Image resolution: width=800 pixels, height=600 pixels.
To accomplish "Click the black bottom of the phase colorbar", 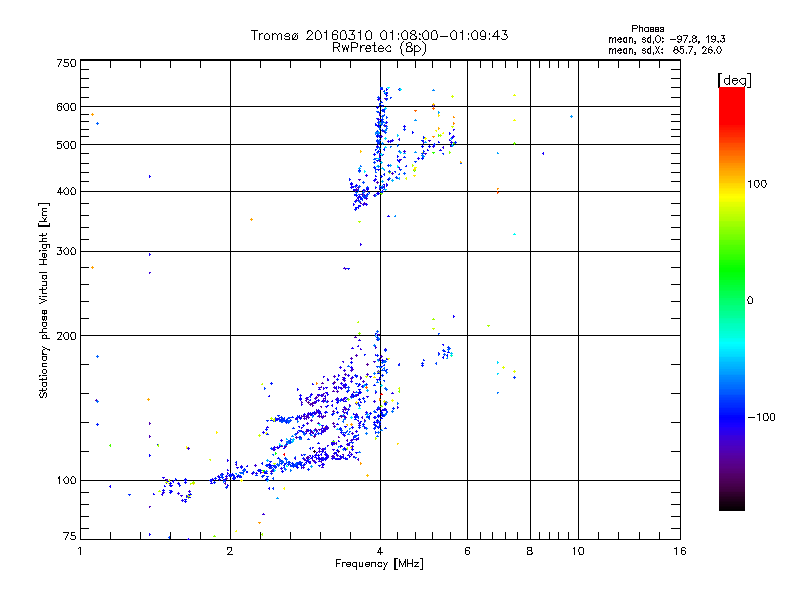I will click(732, 503).
